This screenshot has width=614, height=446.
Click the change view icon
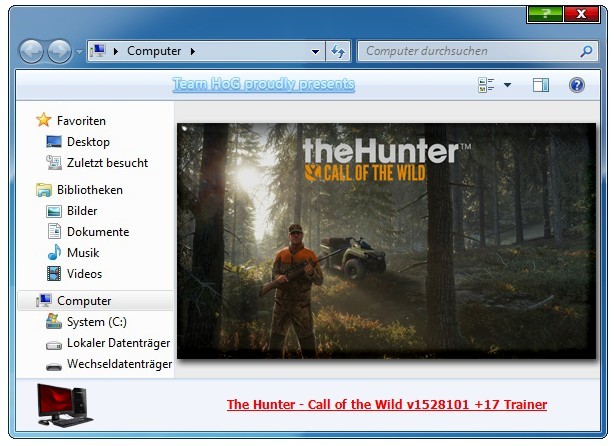coord(486,85)
